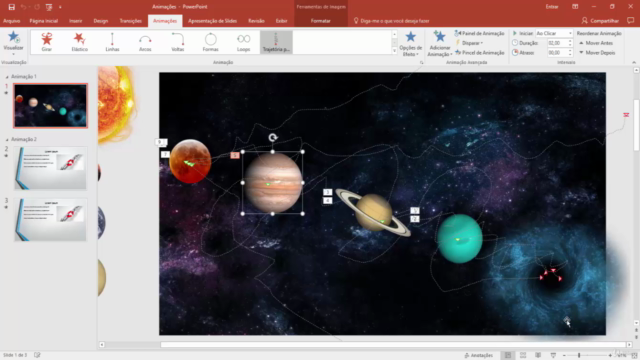Open the Arquivo tab
This screenshot has height=360, width=640.
tap(11, 21)
